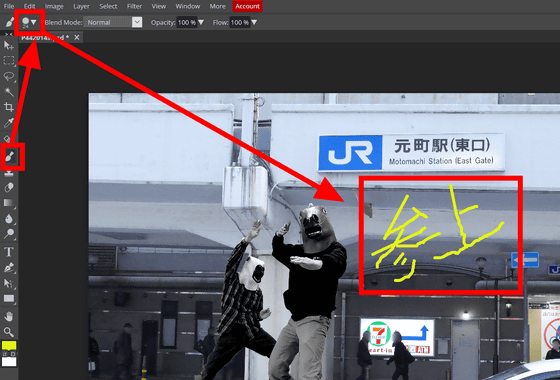Open the Window menu
This screenshot has width=560, height=380.
pos(188,6)
